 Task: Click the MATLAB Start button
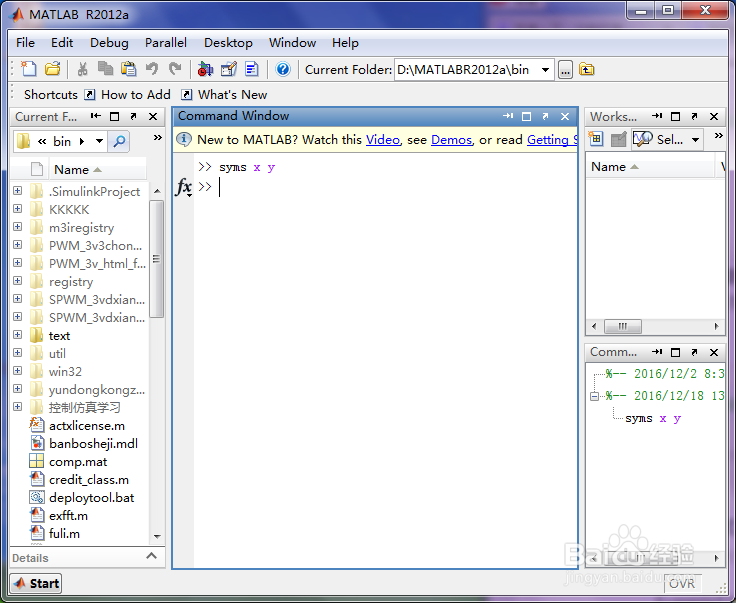click(x=36, y=583)
